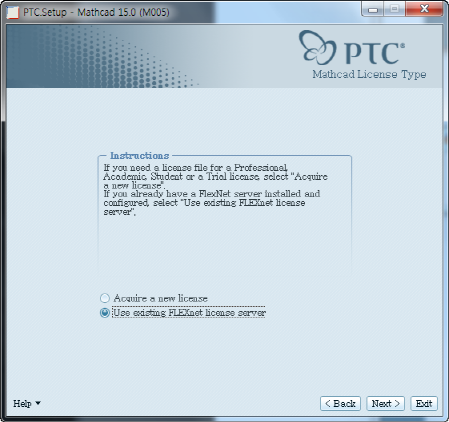449x422 pixels.
Task: Click the maximize button in title bar
Action: point(394,9)
